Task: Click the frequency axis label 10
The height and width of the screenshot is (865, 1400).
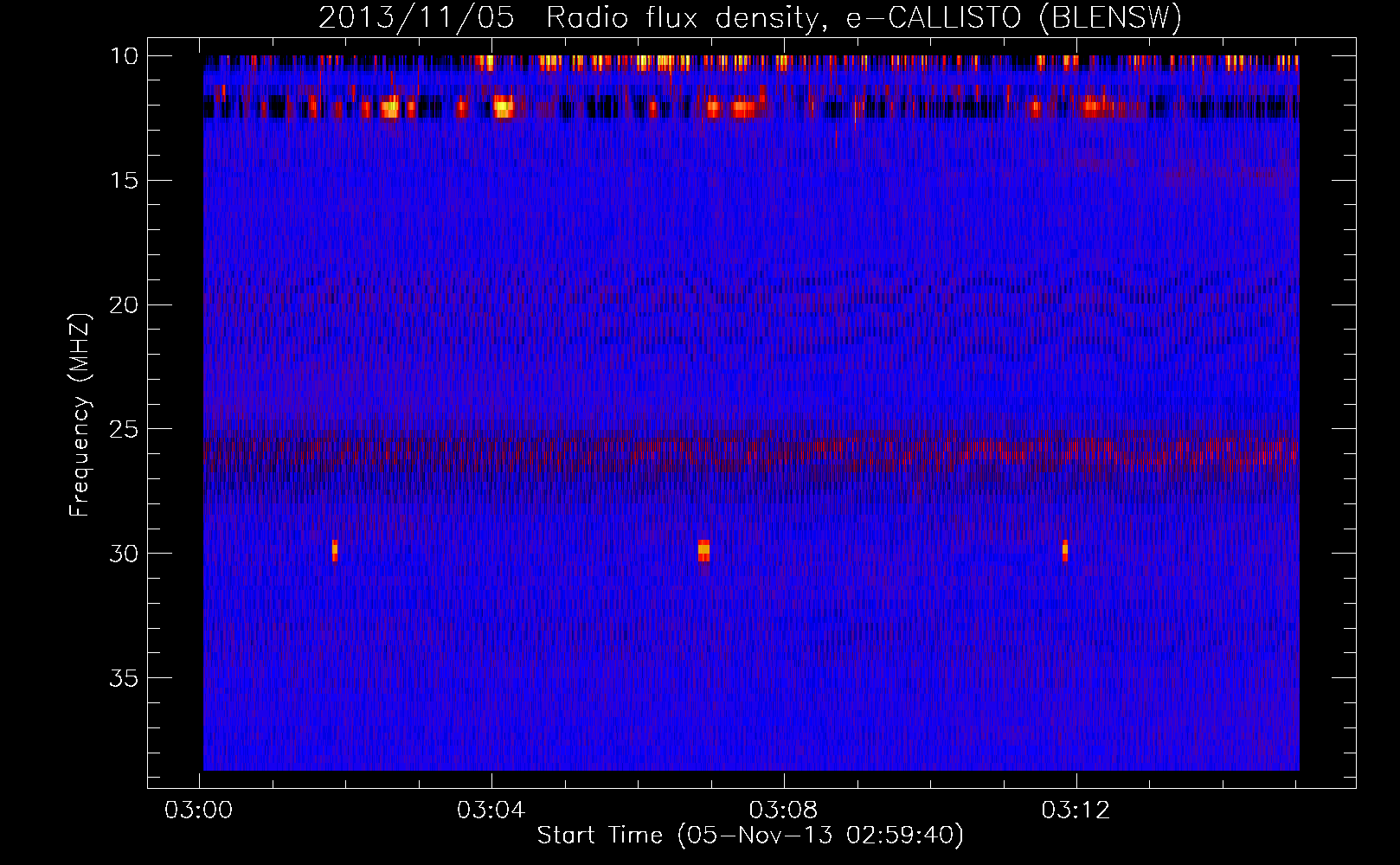Action: pos(124,56)
